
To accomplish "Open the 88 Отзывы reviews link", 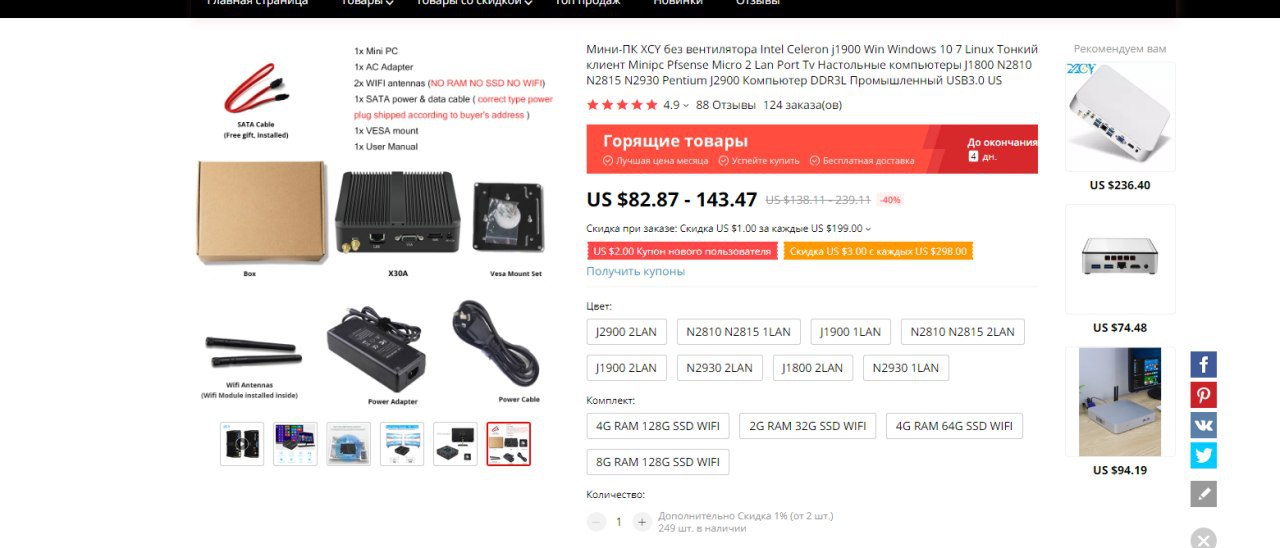I will click(725, 105).
